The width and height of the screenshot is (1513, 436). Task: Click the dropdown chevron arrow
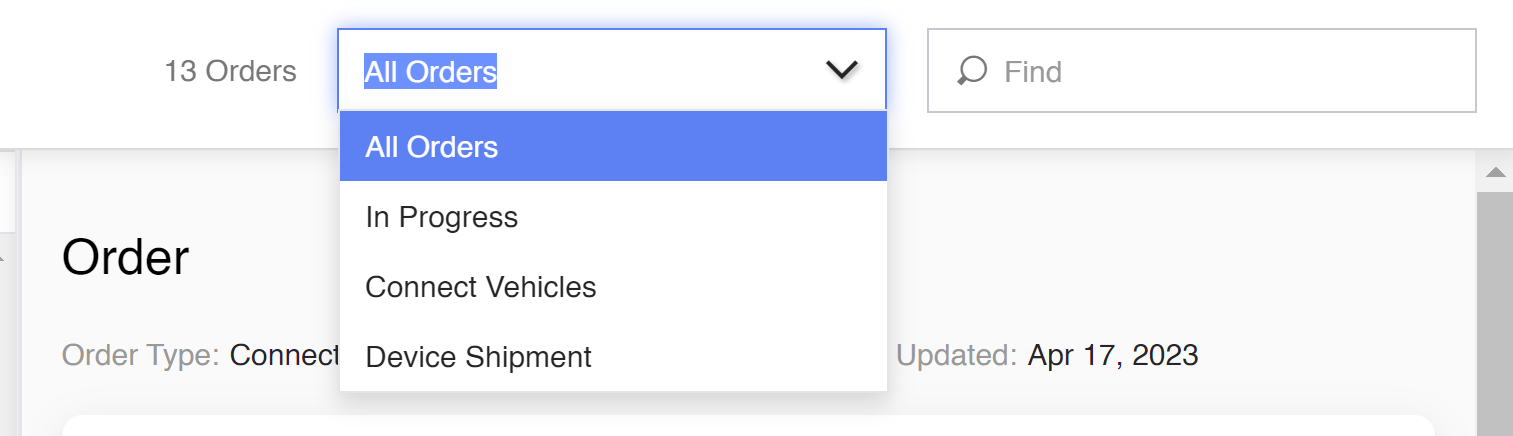click(x=842, y=70)
